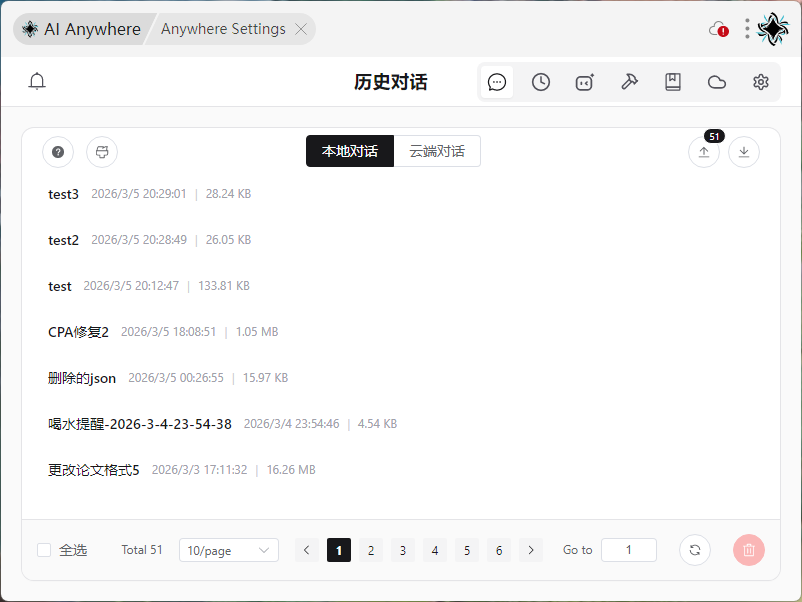
Task: Click the upload button with 51 badge
Action: [x=704, y=152]
